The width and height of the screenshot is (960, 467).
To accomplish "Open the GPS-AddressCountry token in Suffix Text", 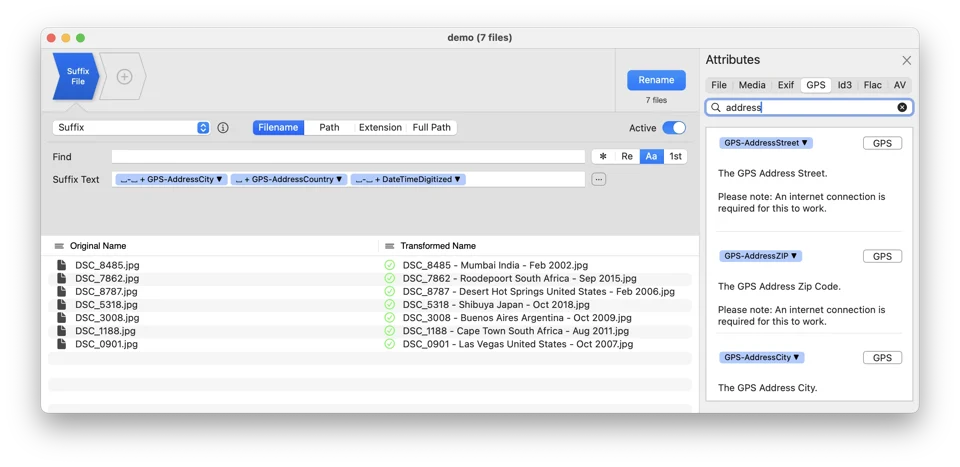I will (289, 179).
